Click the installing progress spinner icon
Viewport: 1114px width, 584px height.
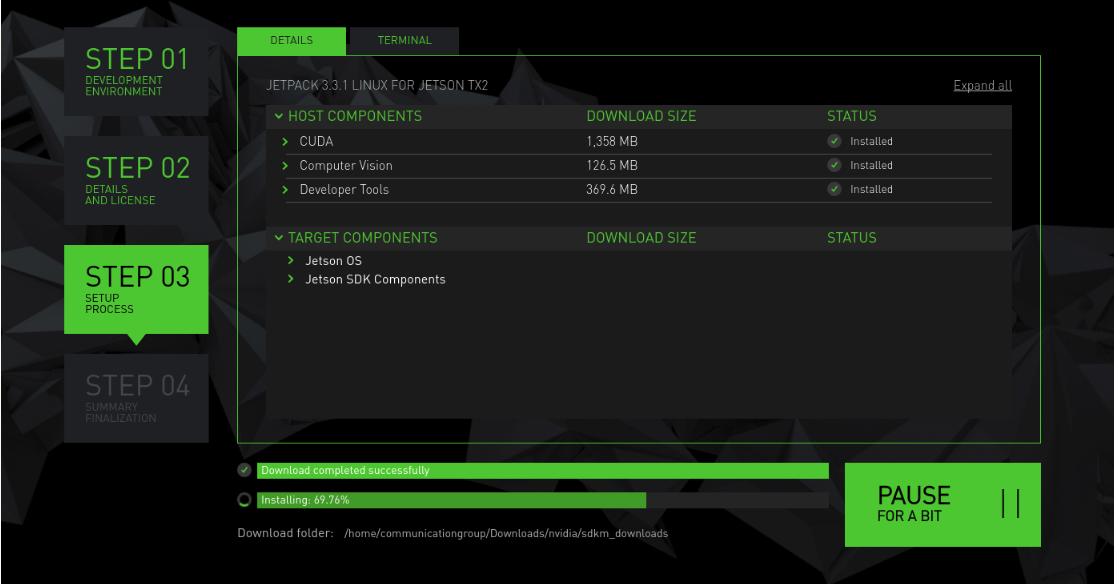click(244, 499)
